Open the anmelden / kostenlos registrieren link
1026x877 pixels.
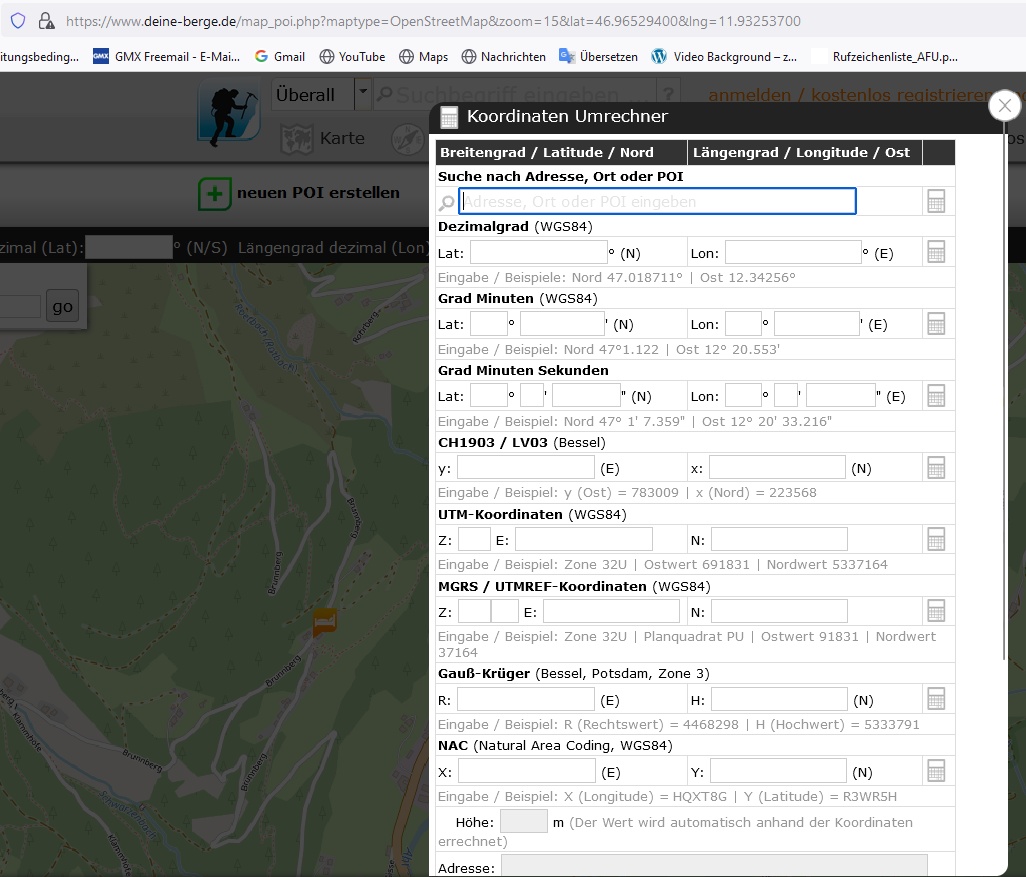852,95
